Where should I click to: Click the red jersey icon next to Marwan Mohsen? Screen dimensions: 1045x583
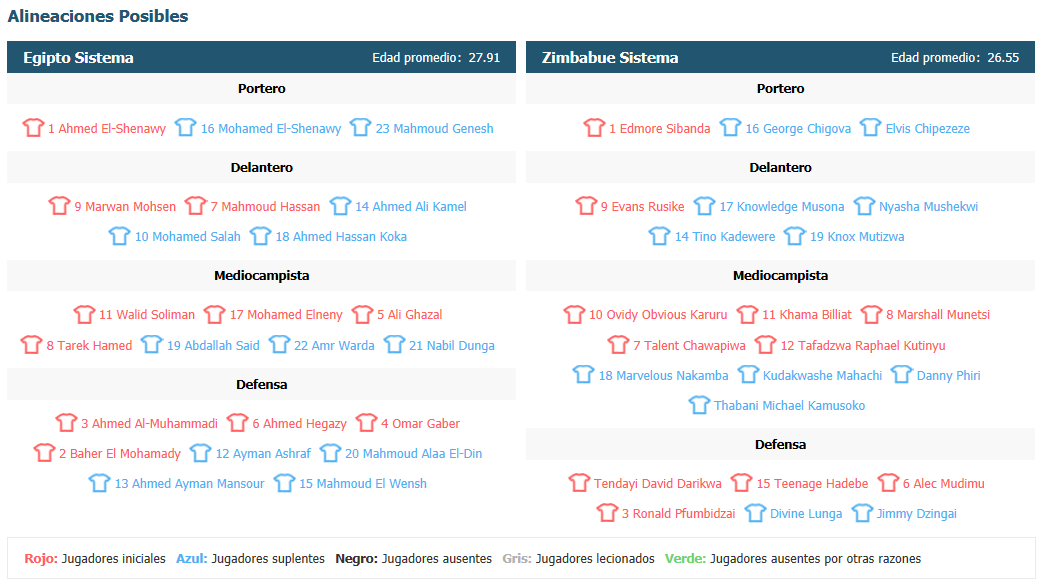[59, 205]
